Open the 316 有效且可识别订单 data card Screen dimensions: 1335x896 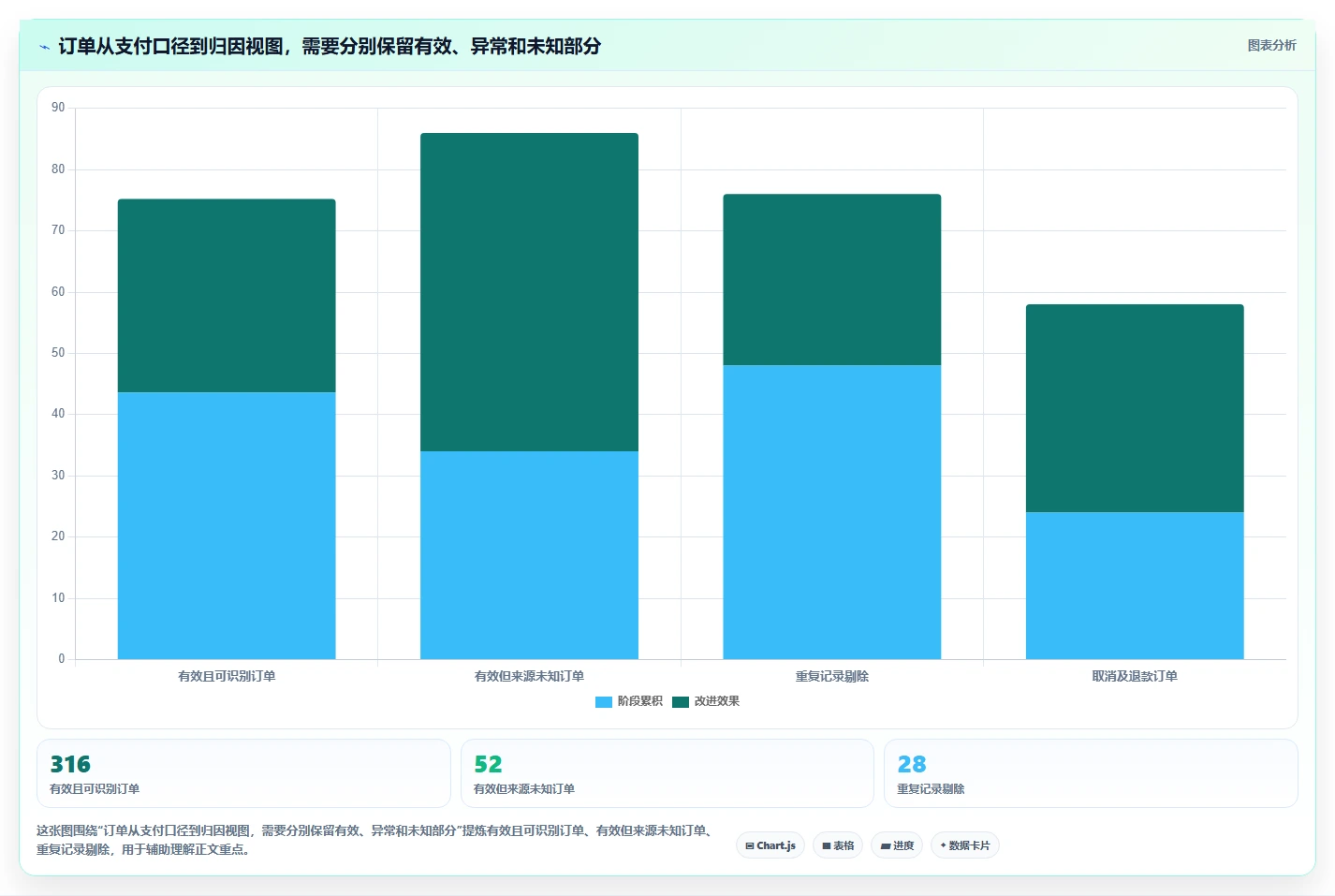(x=243, y=773)
